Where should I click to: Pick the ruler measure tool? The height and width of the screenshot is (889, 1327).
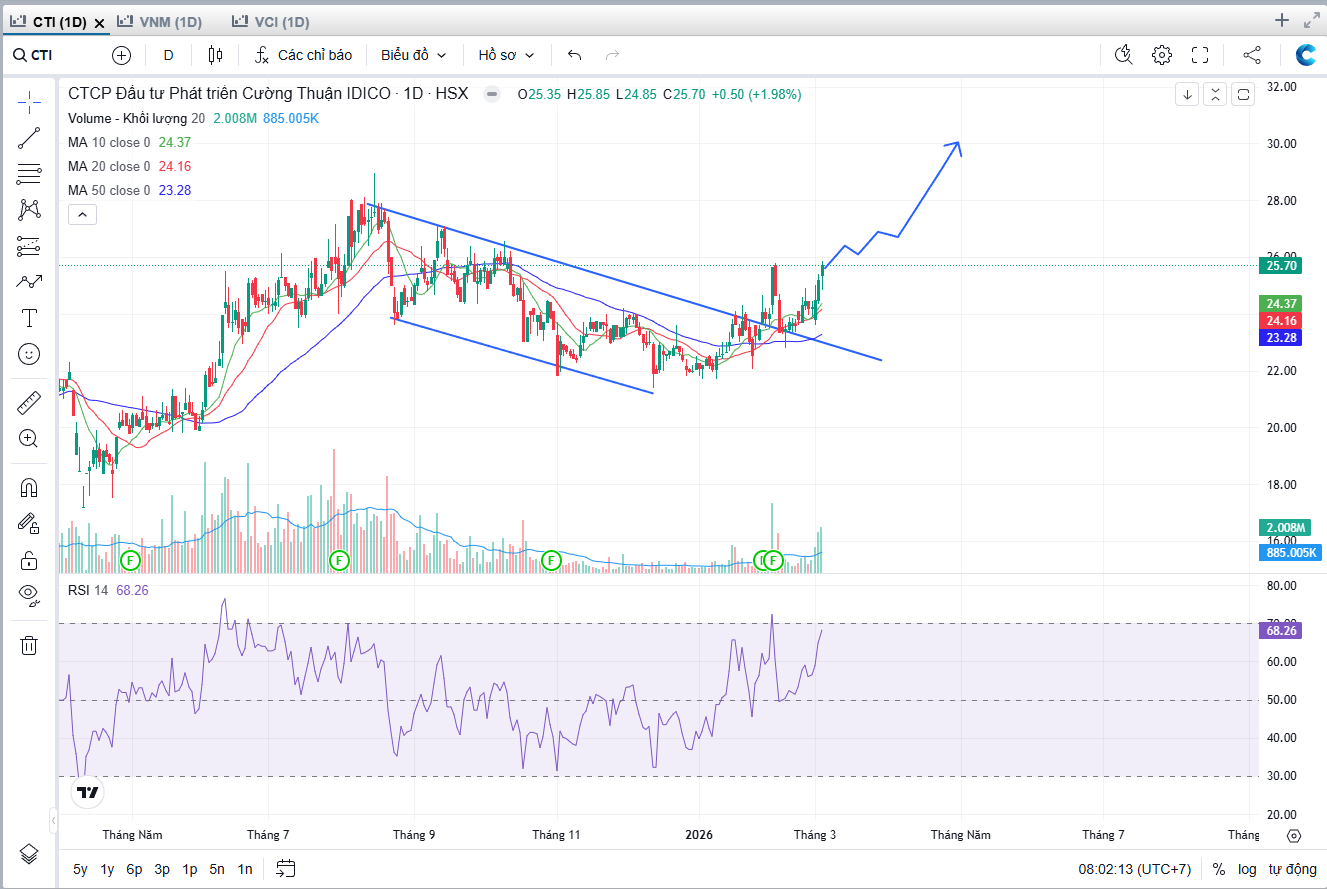pyautogui.click(x=29, y=403)
